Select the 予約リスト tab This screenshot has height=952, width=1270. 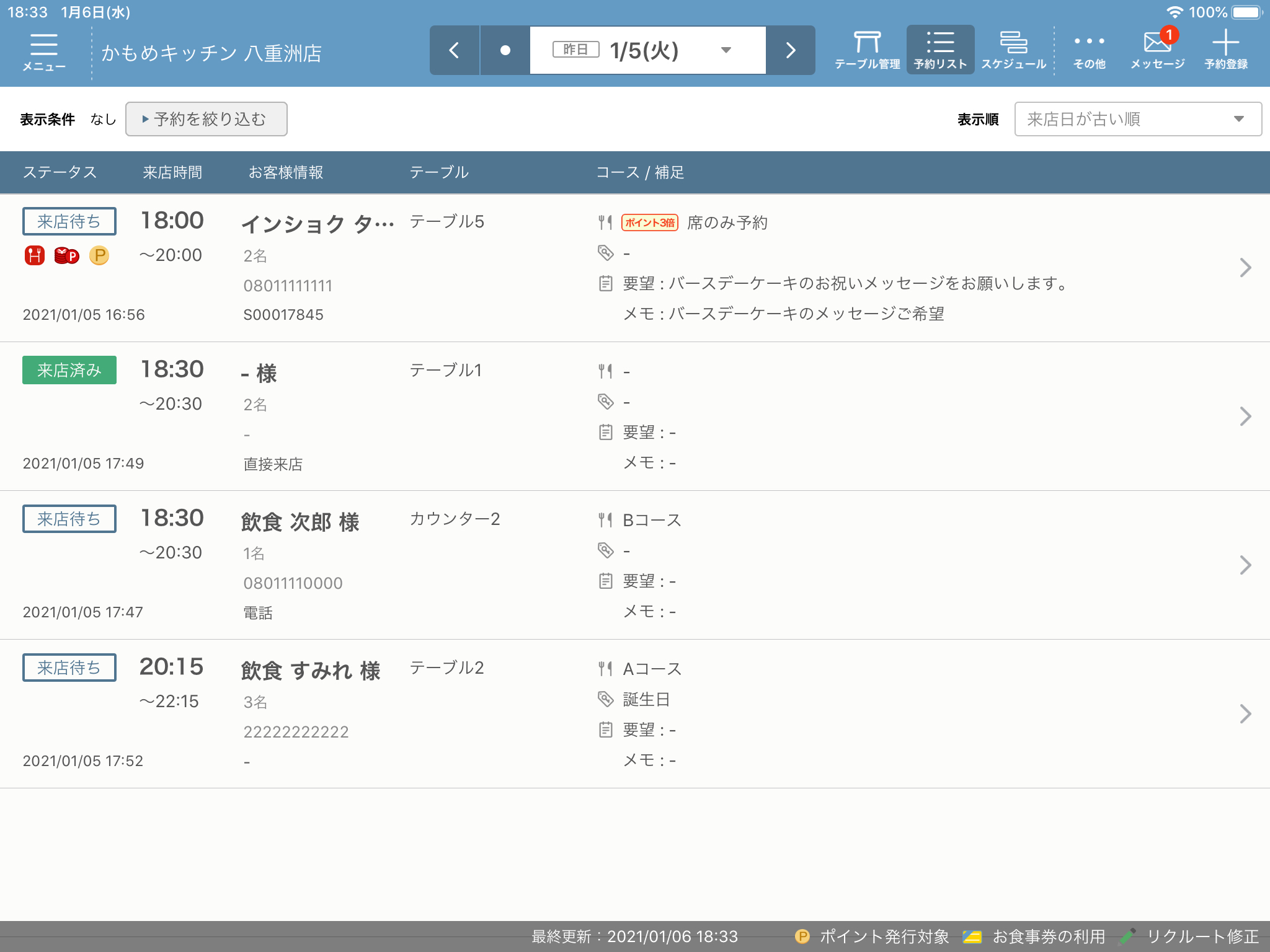[x=941, y=50]
